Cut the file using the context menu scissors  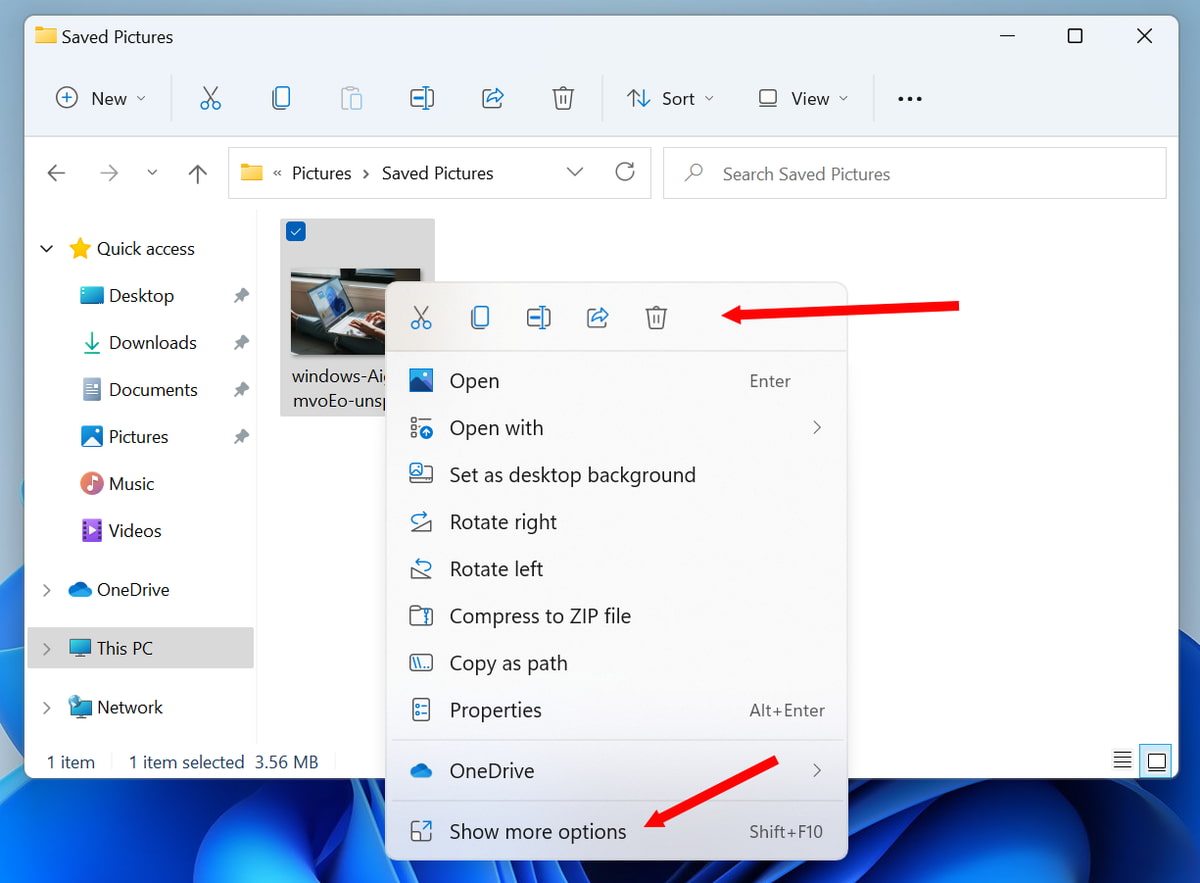[x=421, y=318]
